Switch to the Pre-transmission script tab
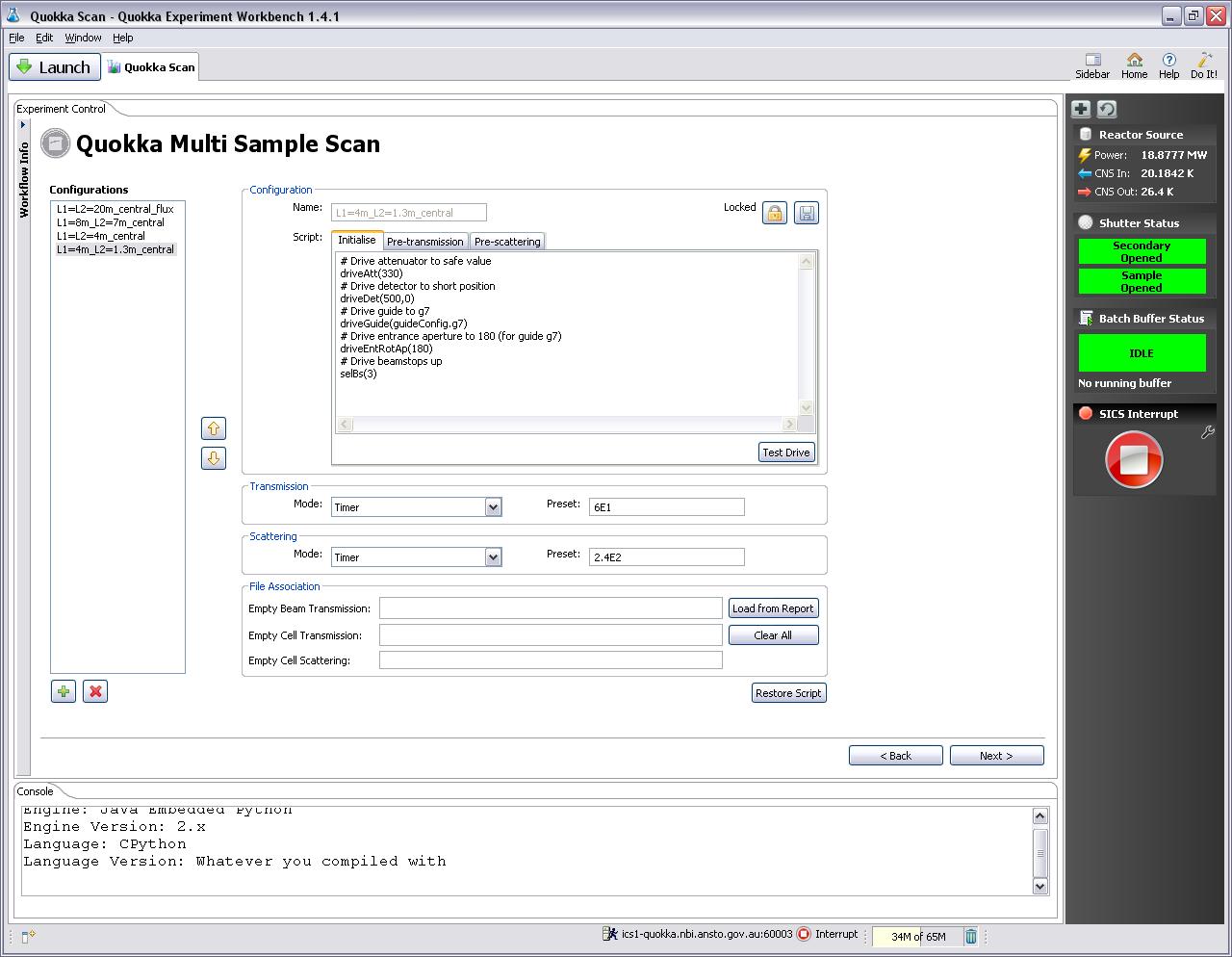Image resolution: width=1232 pixels, height=957 pixels. 424,242
